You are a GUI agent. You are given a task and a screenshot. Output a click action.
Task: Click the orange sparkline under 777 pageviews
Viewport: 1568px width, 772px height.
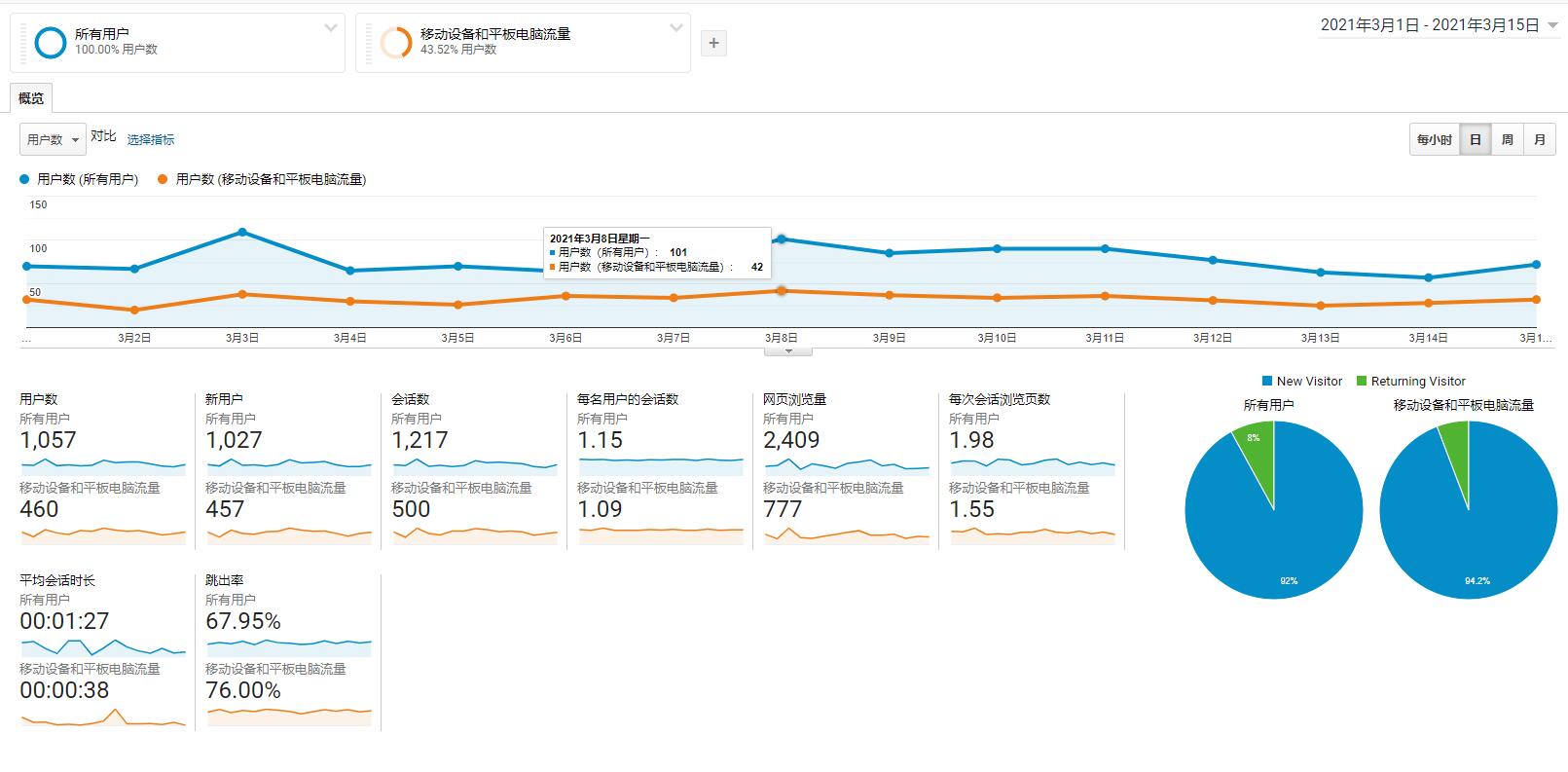847,533
